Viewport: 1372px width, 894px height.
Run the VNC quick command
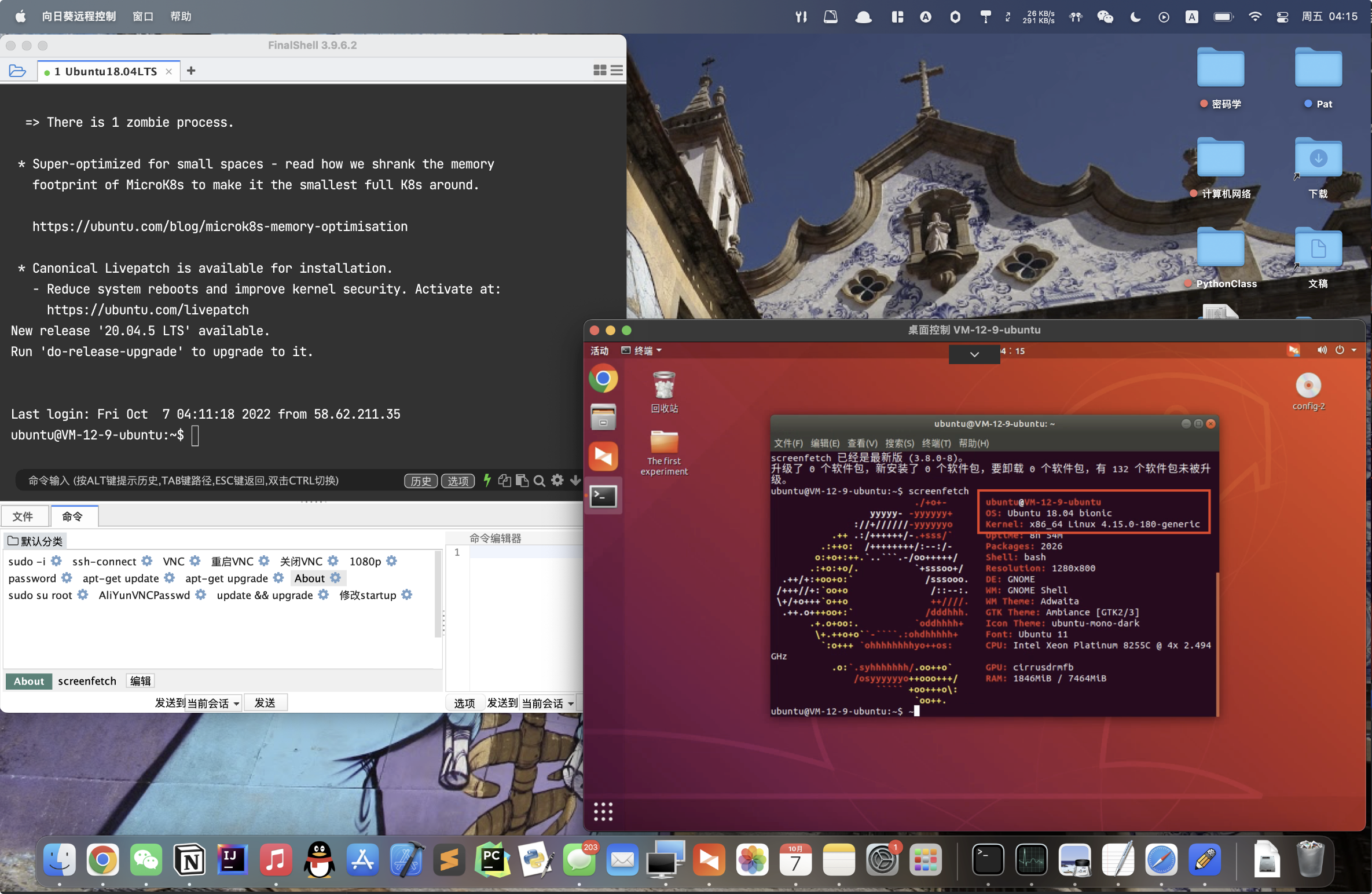point(174,561)
